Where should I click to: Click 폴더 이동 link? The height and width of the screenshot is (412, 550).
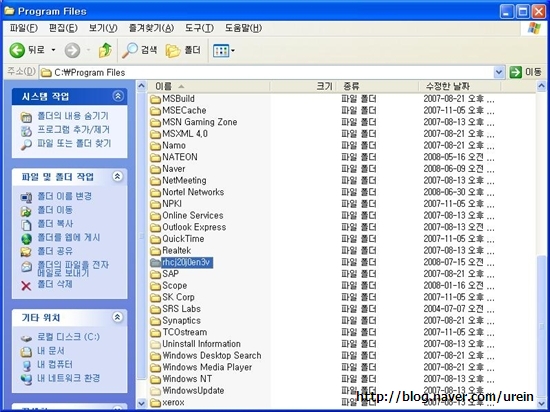coord(55,210)
